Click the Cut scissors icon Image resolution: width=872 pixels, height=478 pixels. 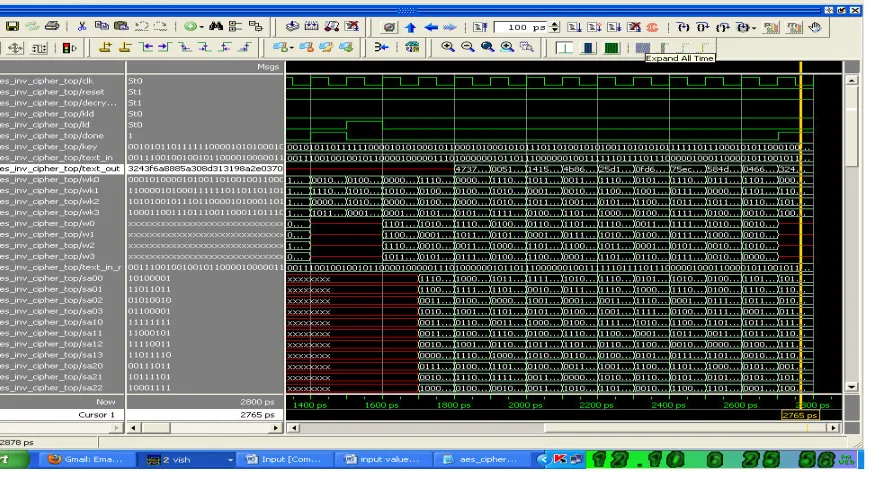coord(82,26)
